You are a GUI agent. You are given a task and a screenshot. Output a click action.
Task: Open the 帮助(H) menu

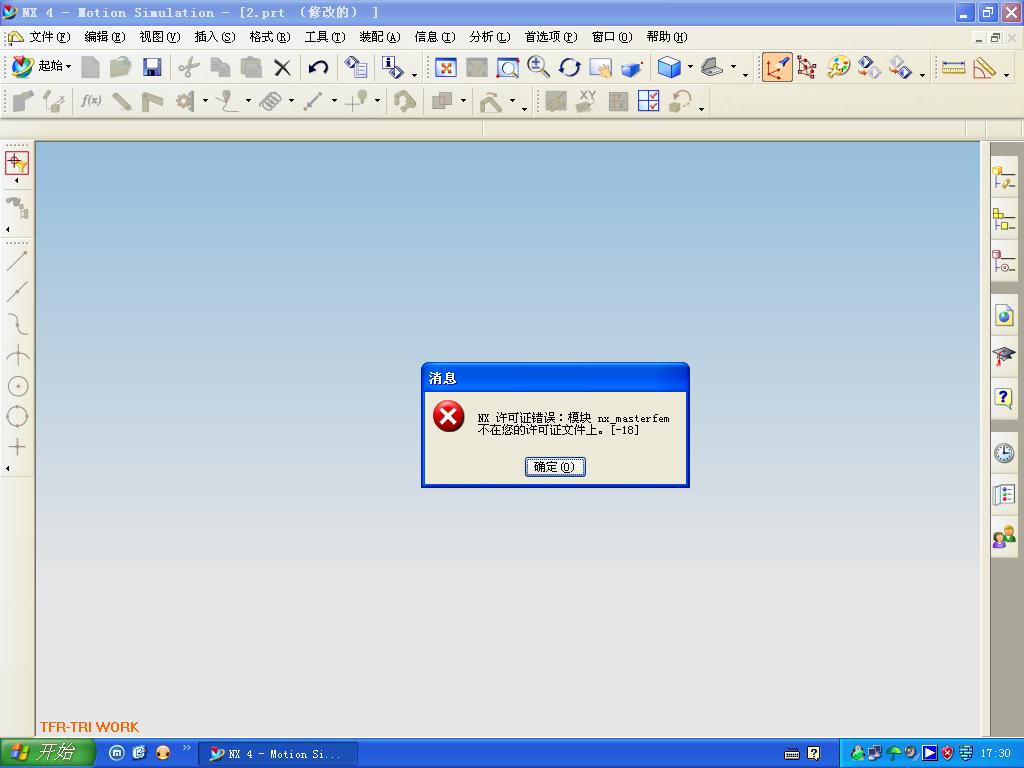point(667,37)
